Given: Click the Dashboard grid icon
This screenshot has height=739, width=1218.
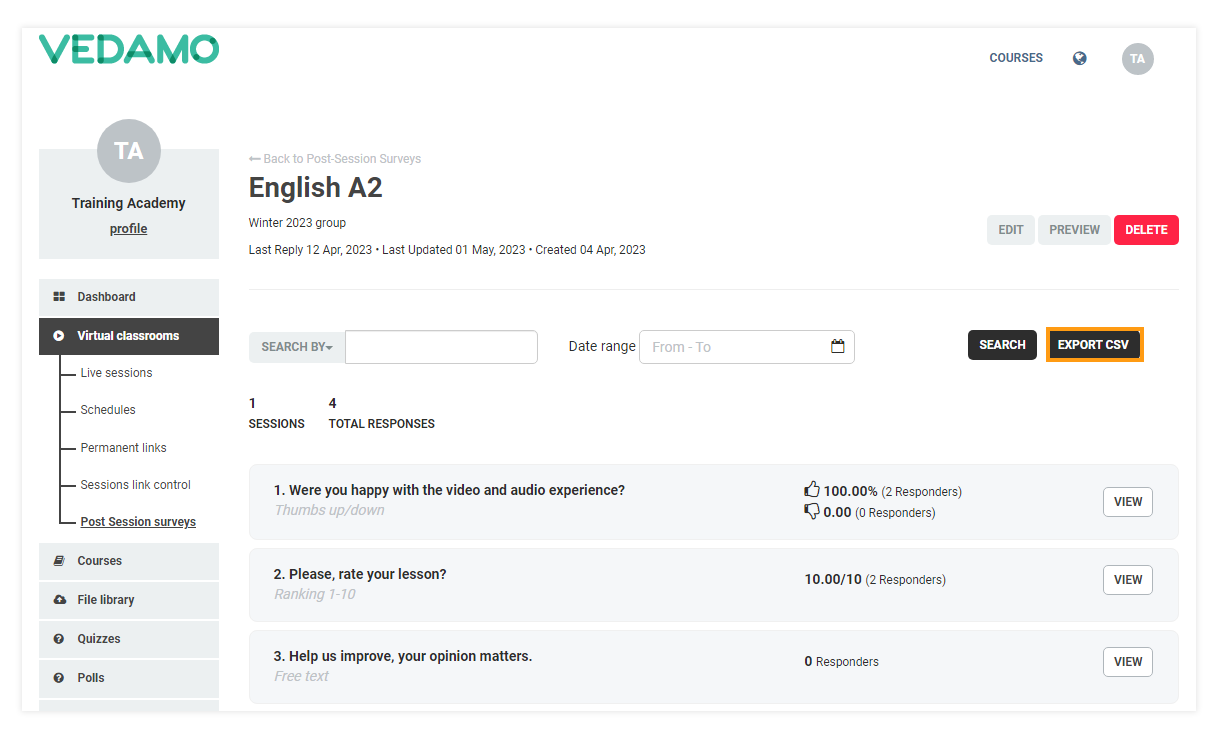Looking at the screenshot, I should 59,297.
